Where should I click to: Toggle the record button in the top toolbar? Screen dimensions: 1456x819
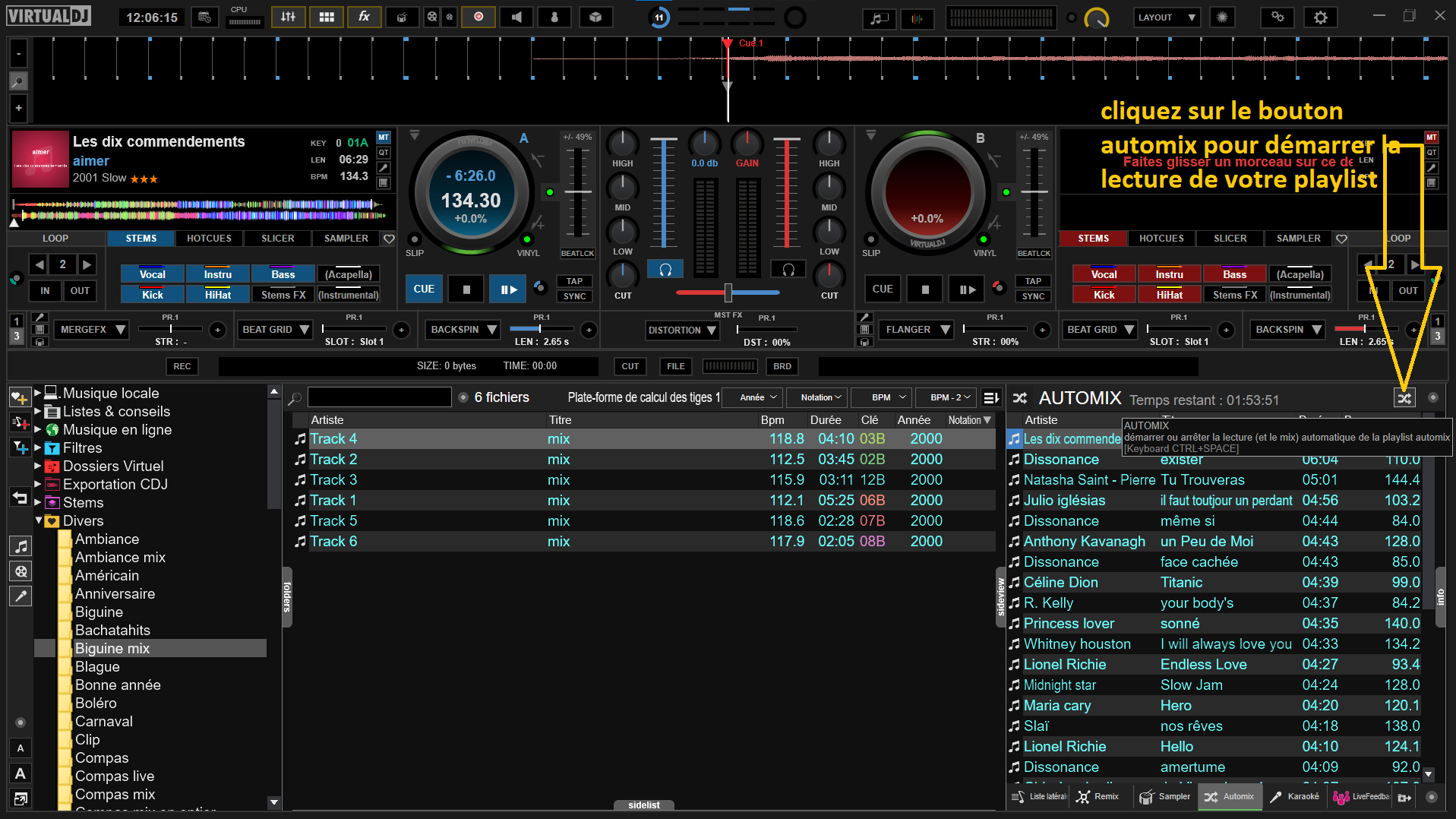click(x=478, y=17)
